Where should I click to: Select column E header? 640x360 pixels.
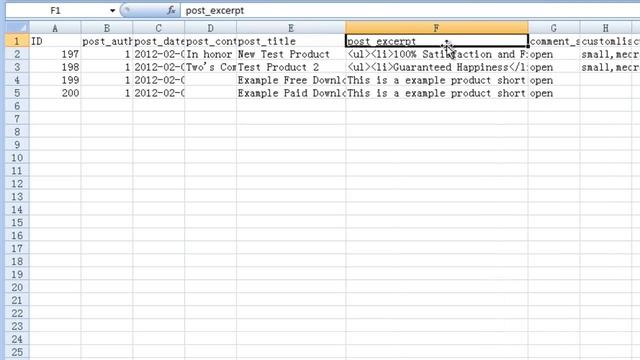point(291,28)
